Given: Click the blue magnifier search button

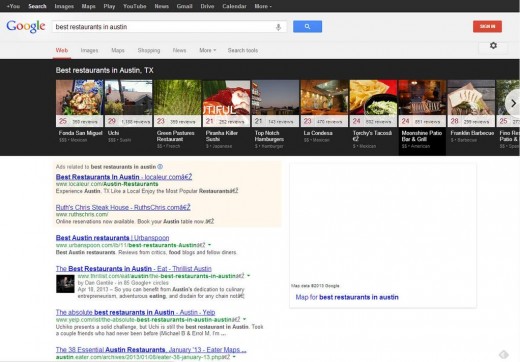Looking at the screenshot, I should tap(307, 27).
